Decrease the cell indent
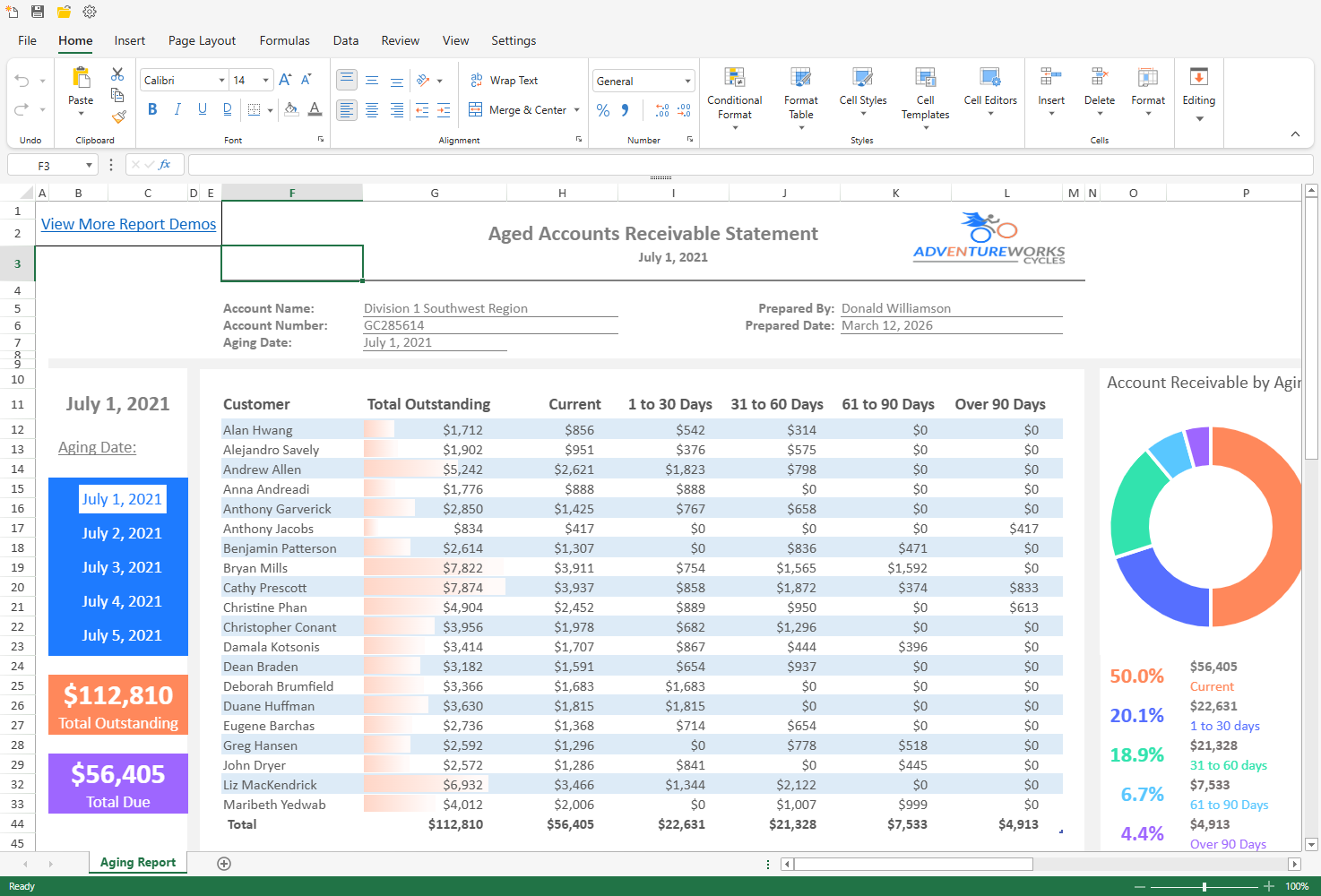This screenshot has width=1321, height=896. click(421, 109)
